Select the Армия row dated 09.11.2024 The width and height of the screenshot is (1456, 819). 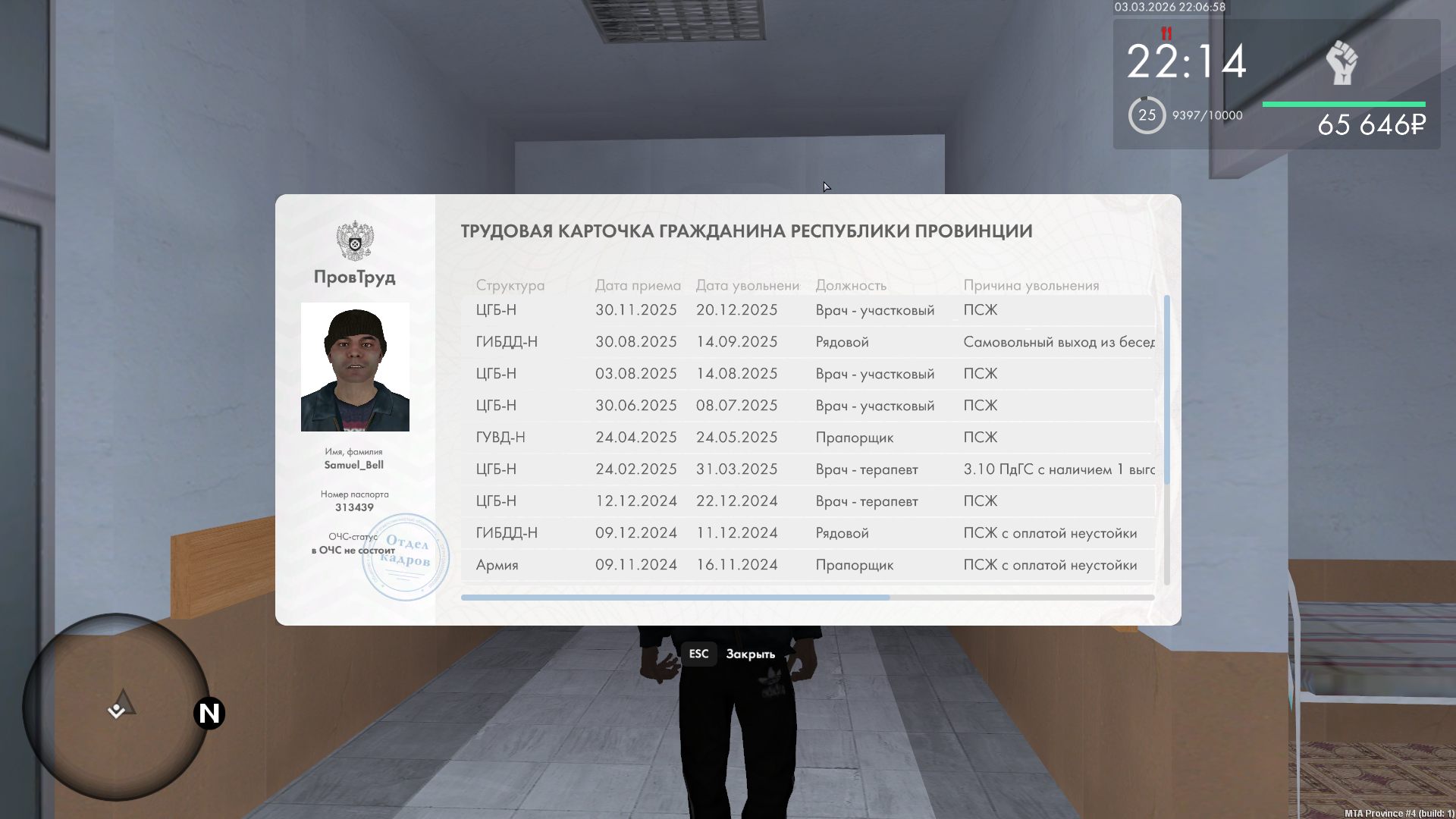[808, 565]
